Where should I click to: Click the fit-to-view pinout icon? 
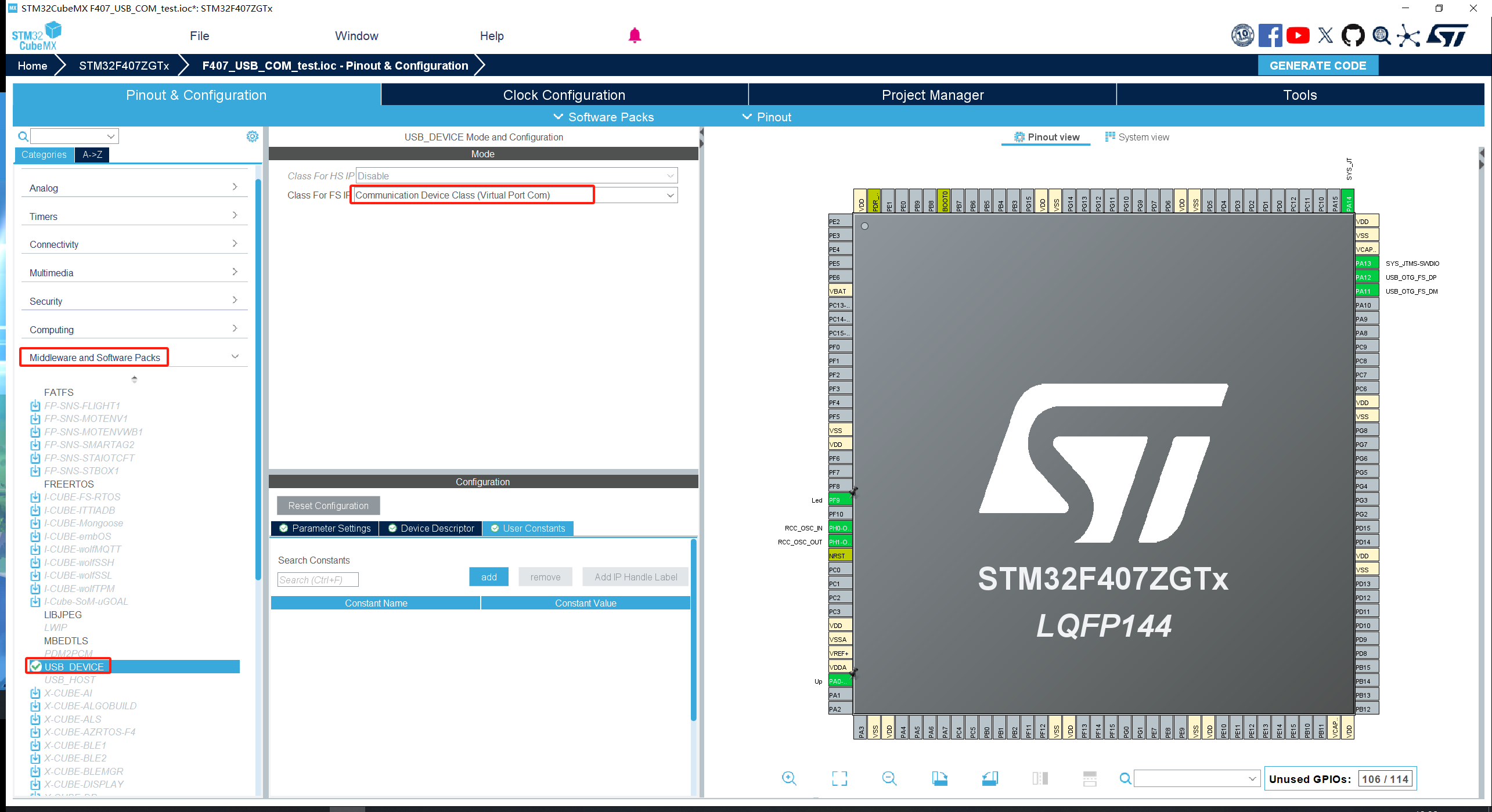(x=839, y=778)
